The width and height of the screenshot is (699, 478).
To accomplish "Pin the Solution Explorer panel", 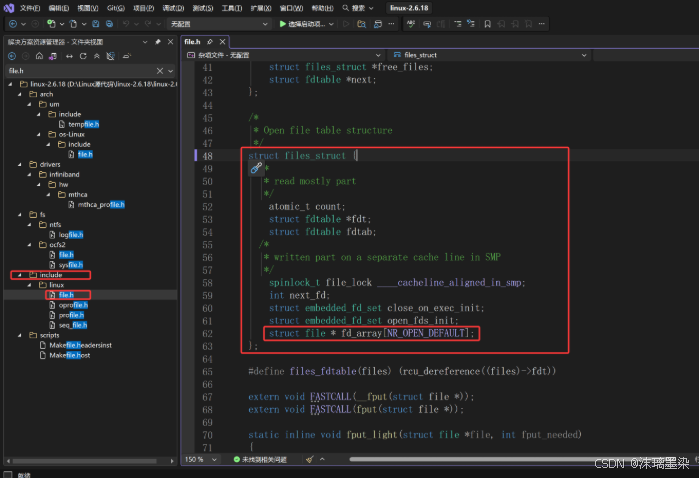I will [157, 42].
